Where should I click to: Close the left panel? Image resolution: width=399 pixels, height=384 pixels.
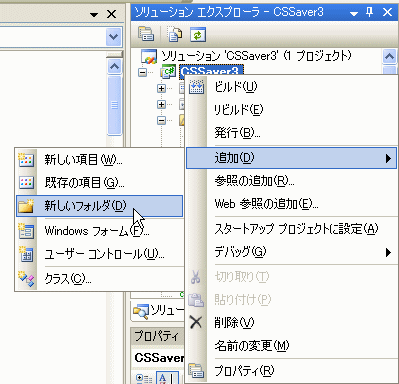pos(111,14)
